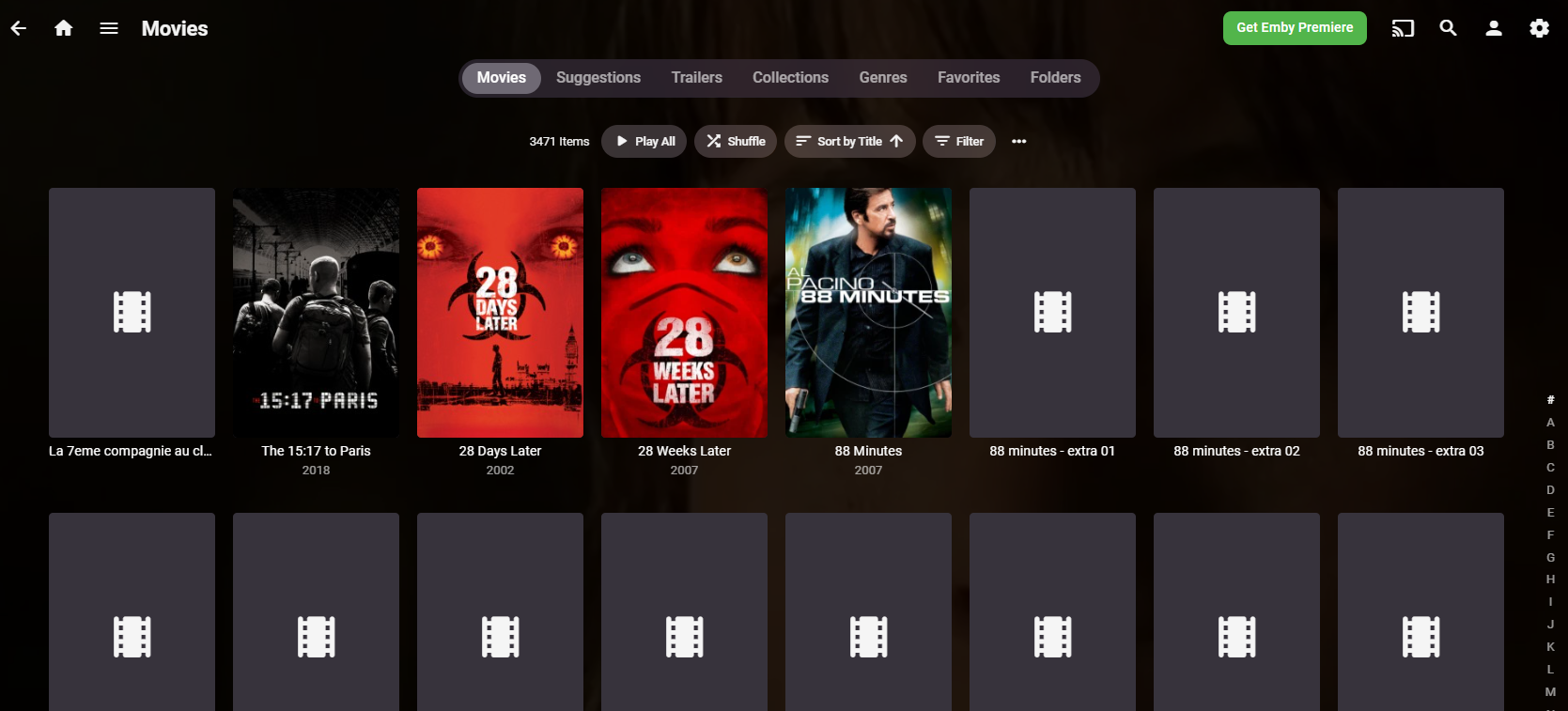Jump to letter G in alphabet index
The height and width of the screenshot is (711, 1568).
pyautogui.click(x=1550, y=558)
